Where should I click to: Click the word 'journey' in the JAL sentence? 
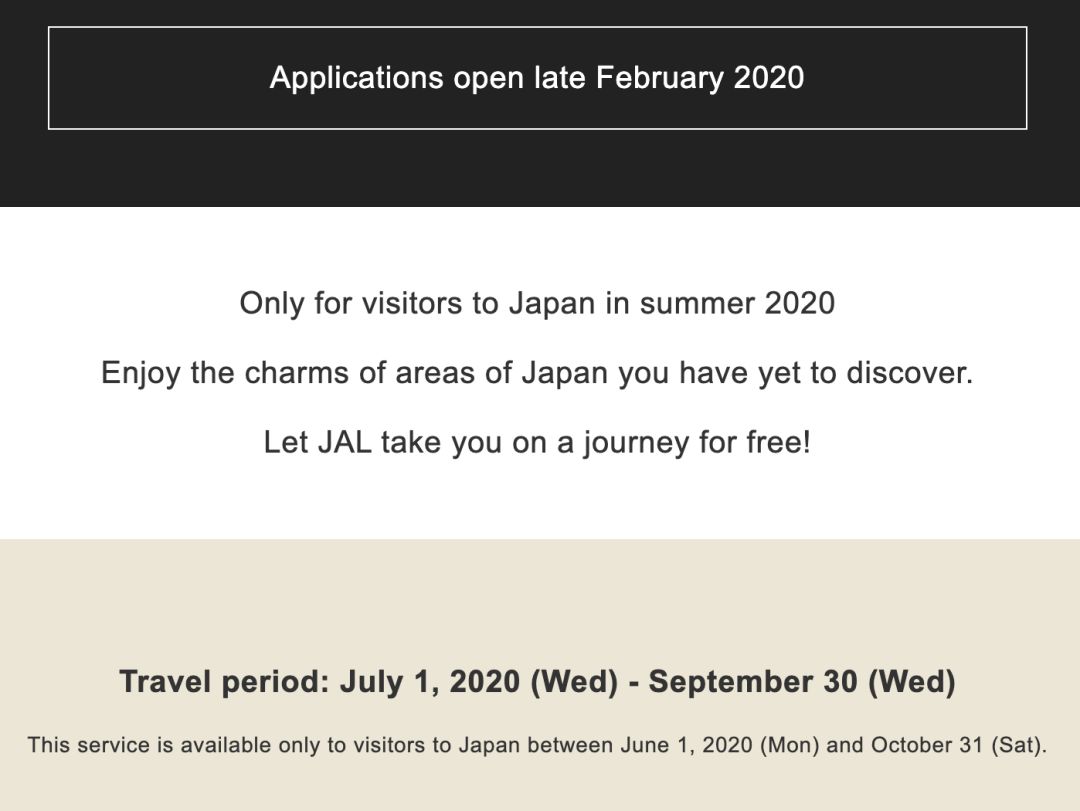(636, 443)
